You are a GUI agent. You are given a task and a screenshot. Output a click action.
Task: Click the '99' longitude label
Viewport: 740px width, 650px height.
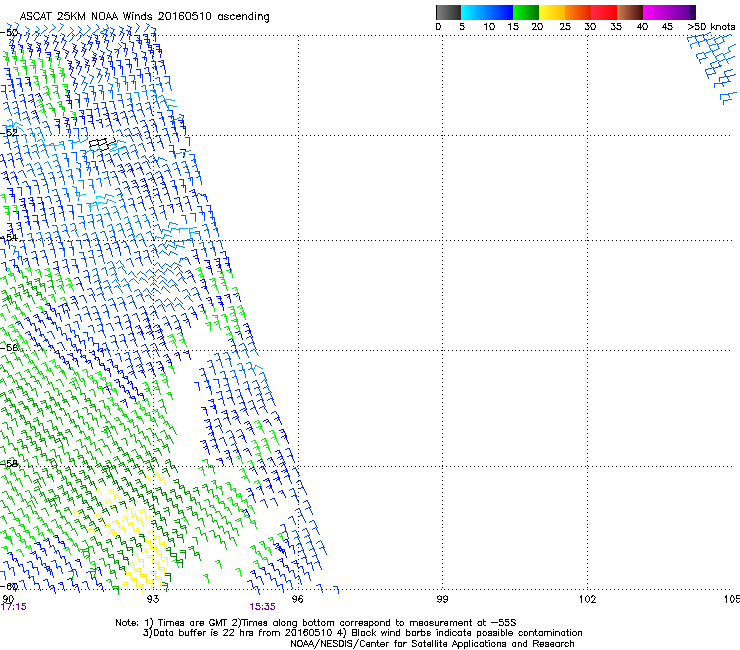point(442,599)
